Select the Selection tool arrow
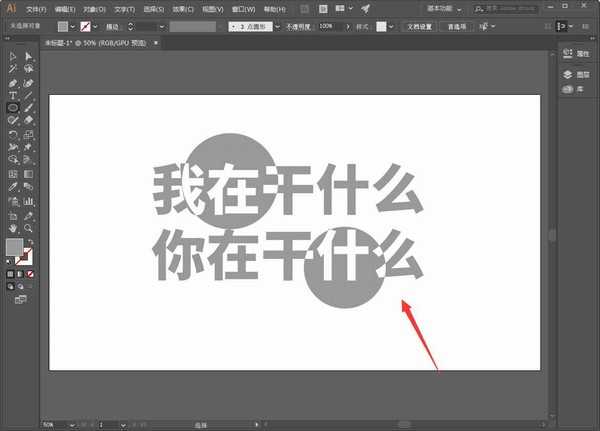 click(13, 57)
